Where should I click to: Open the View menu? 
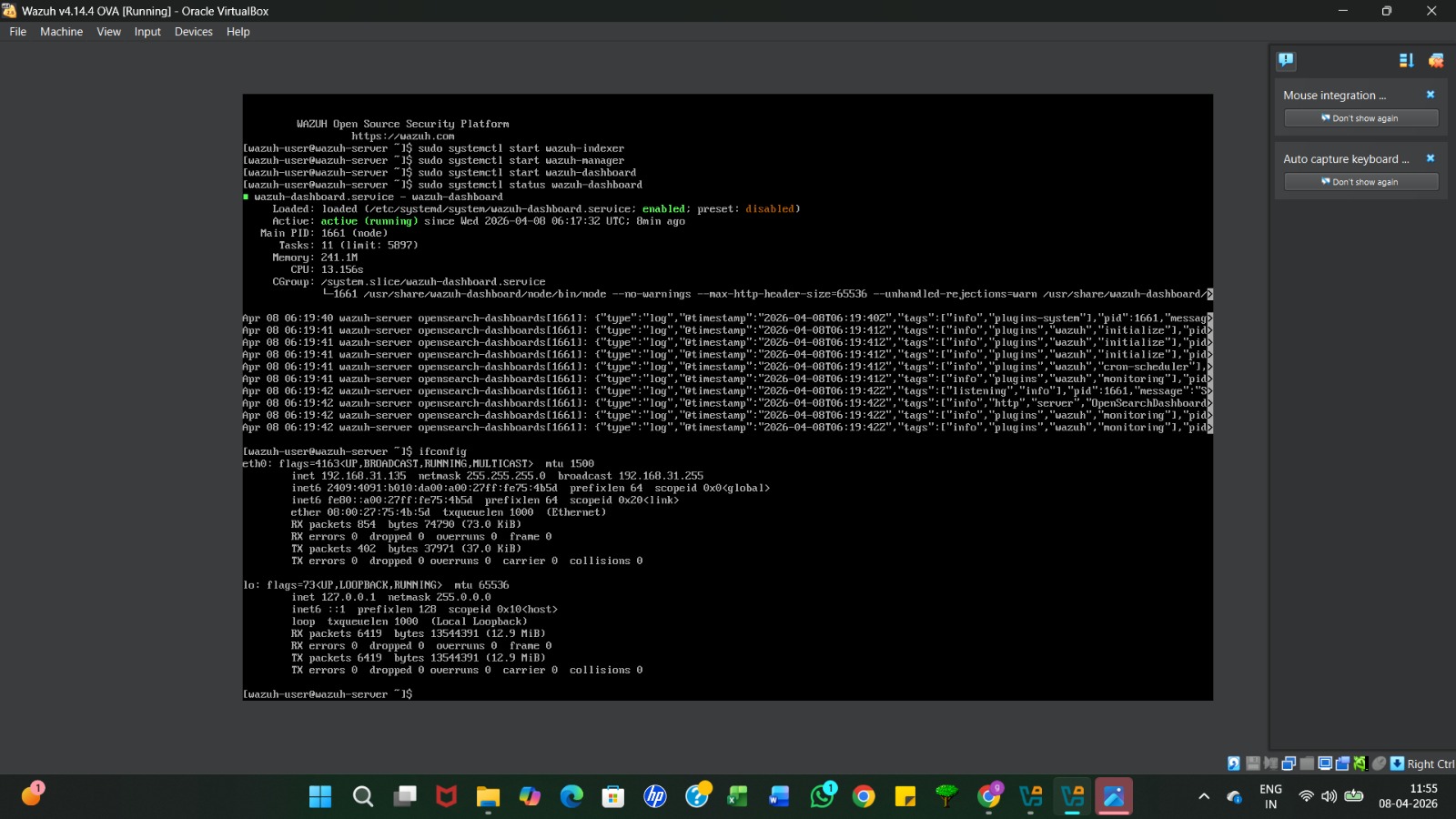coord(108,32)
